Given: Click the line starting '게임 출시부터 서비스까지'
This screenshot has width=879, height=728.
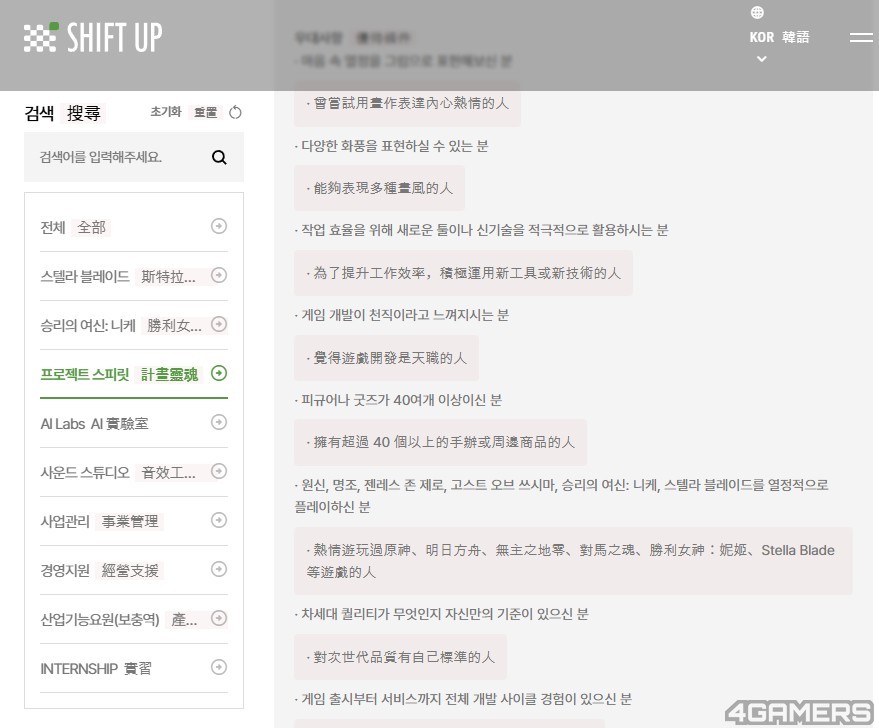Looking at the screenshot, I should point(463,699).
